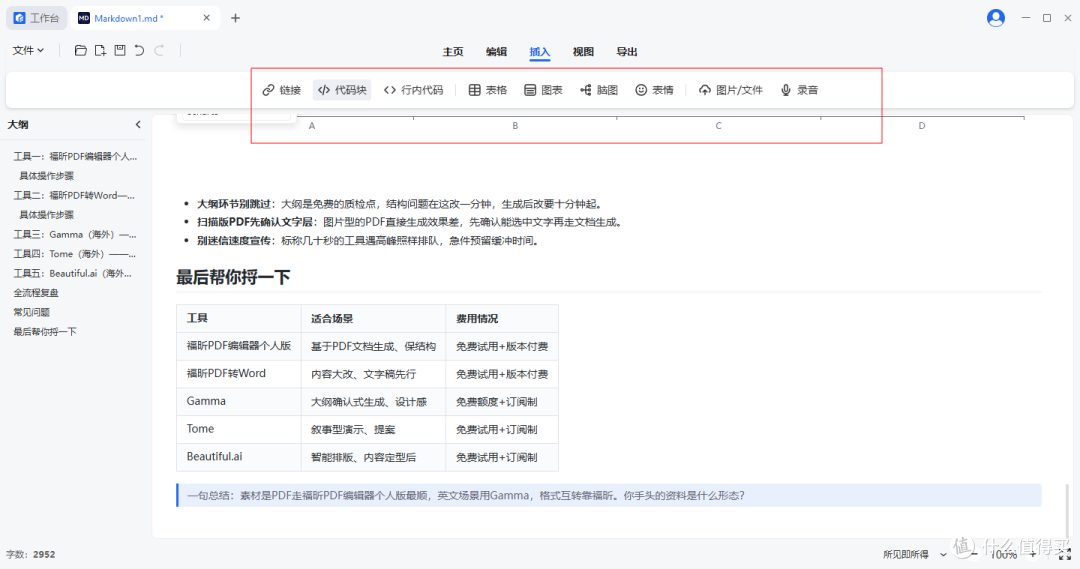Click table cell 大纲确认式生成、设计感
Screen dimensions: 1080x569
[x=373, y=401]
